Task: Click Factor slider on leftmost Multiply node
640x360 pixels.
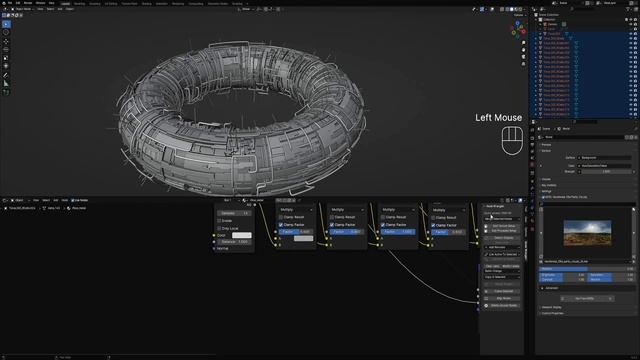Action: point(296,232)
